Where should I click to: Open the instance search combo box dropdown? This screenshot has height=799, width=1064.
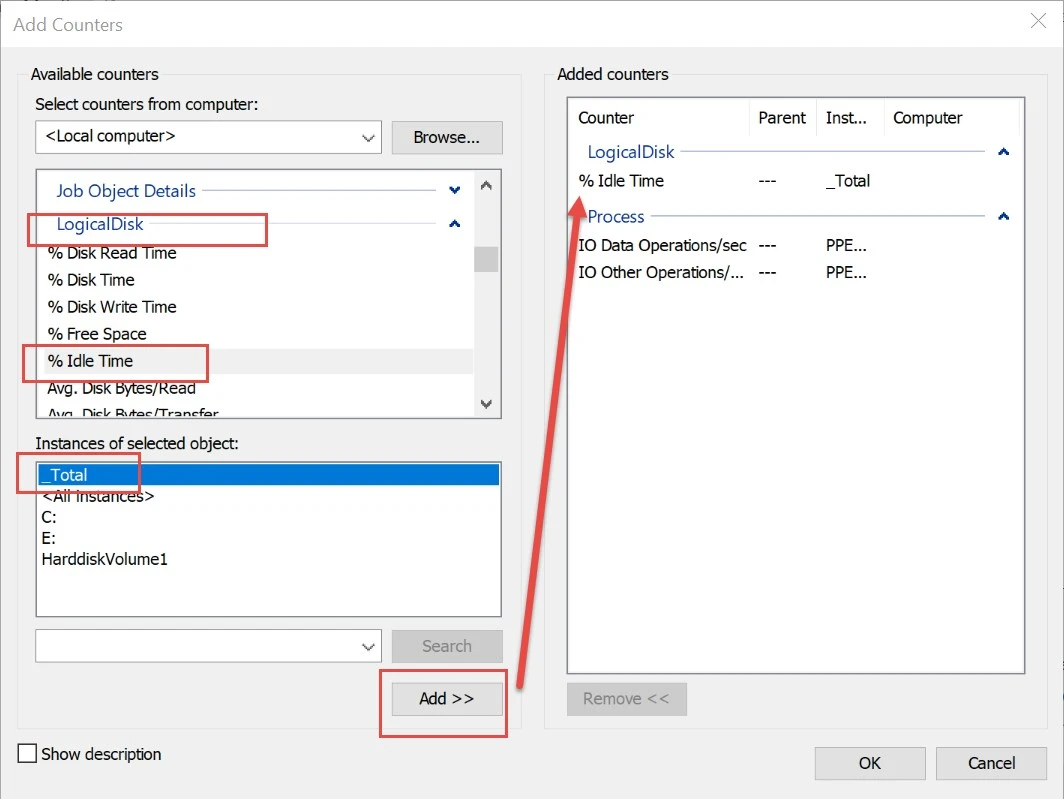[x=368, y=647]
